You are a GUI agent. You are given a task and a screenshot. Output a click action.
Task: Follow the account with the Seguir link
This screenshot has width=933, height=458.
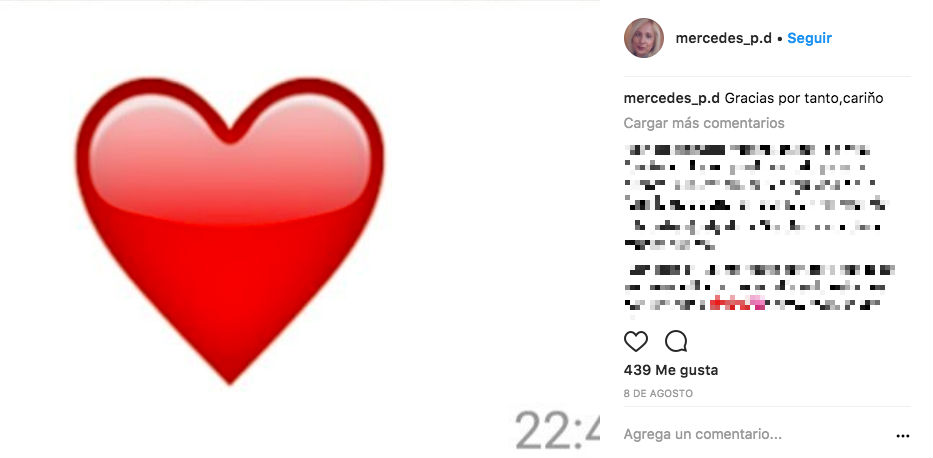809,38
